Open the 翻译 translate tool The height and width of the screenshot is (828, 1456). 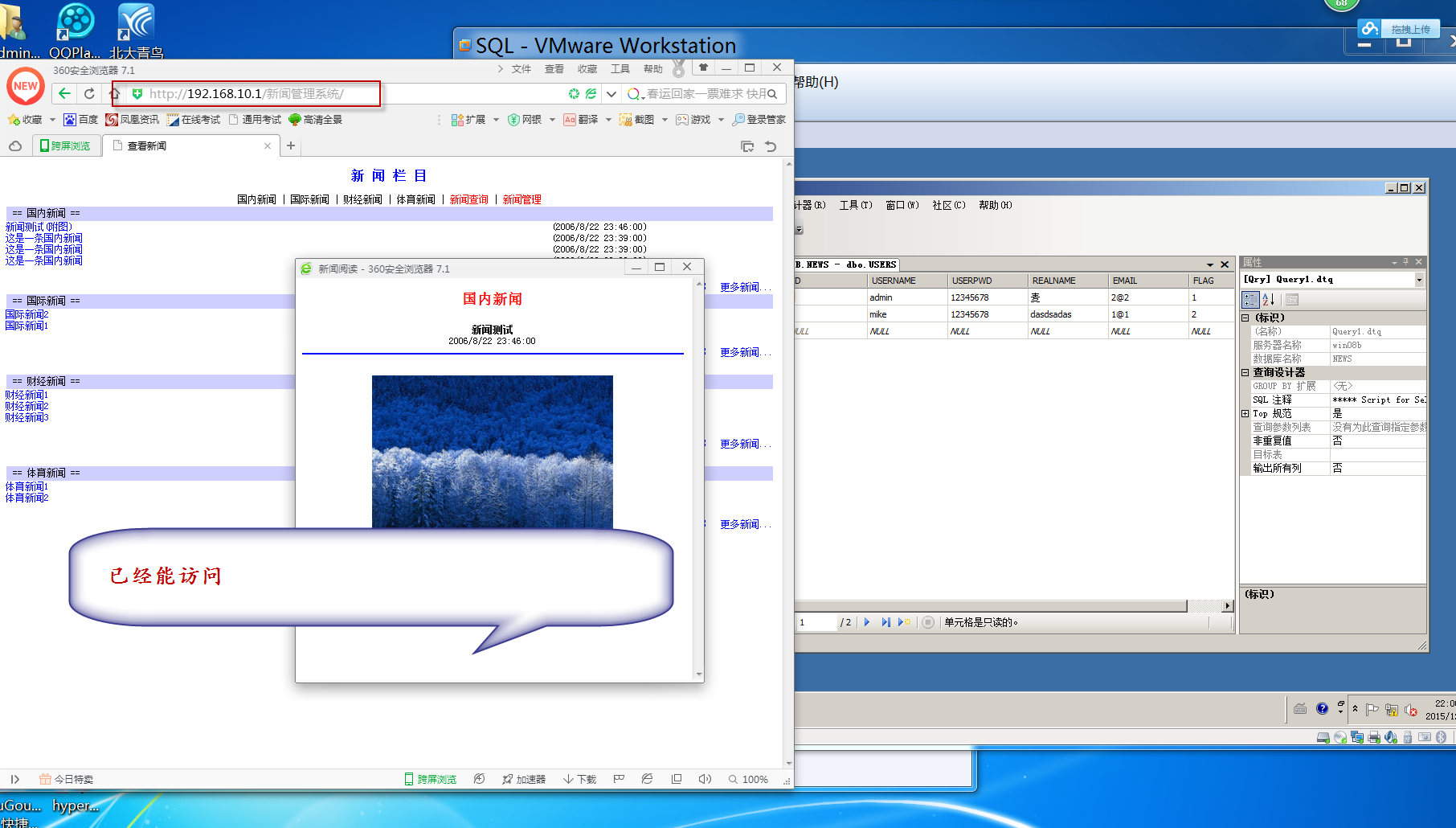click(x=581, y=120)
